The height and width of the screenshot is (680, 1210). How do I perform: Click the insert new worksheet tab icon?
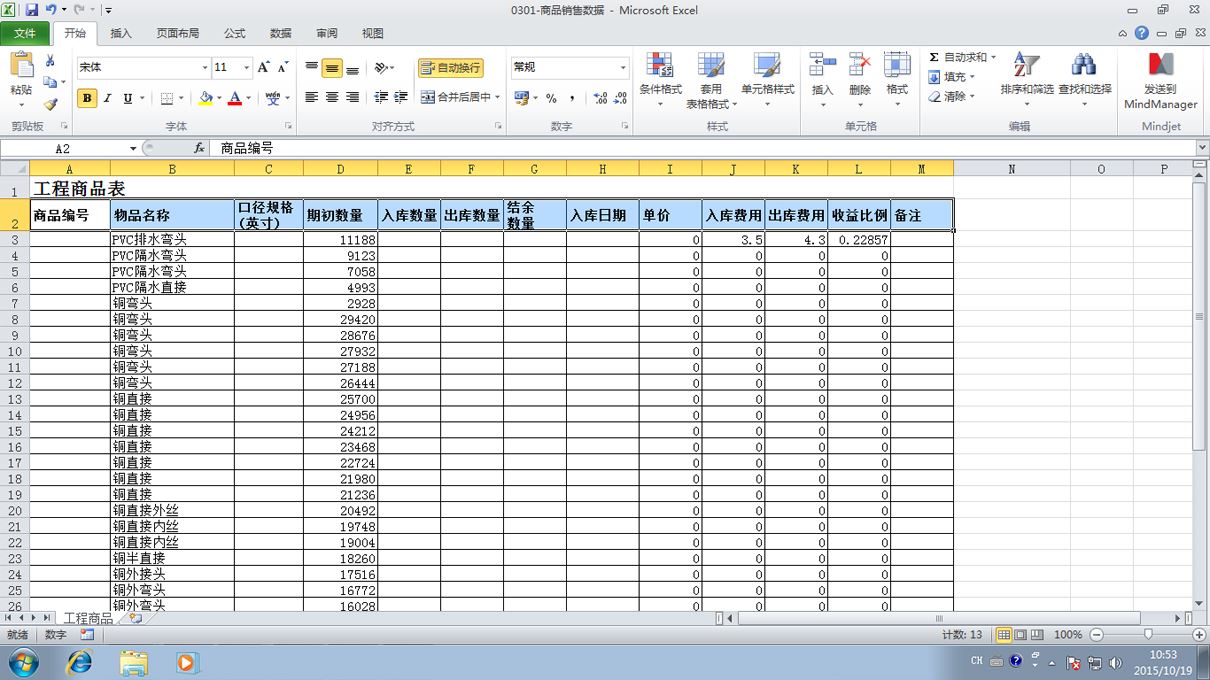tap(135, 619)
